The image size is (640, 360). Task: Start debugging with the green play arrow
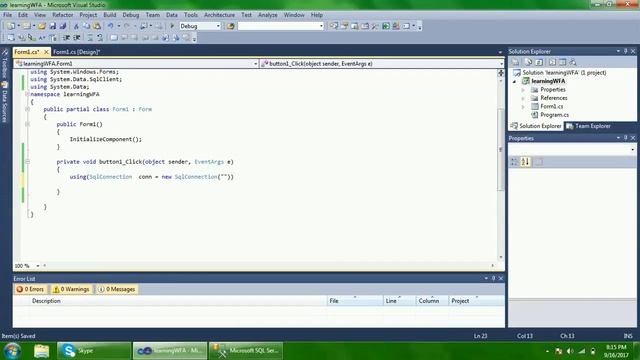pyautogui.click(x=172, y=26)
